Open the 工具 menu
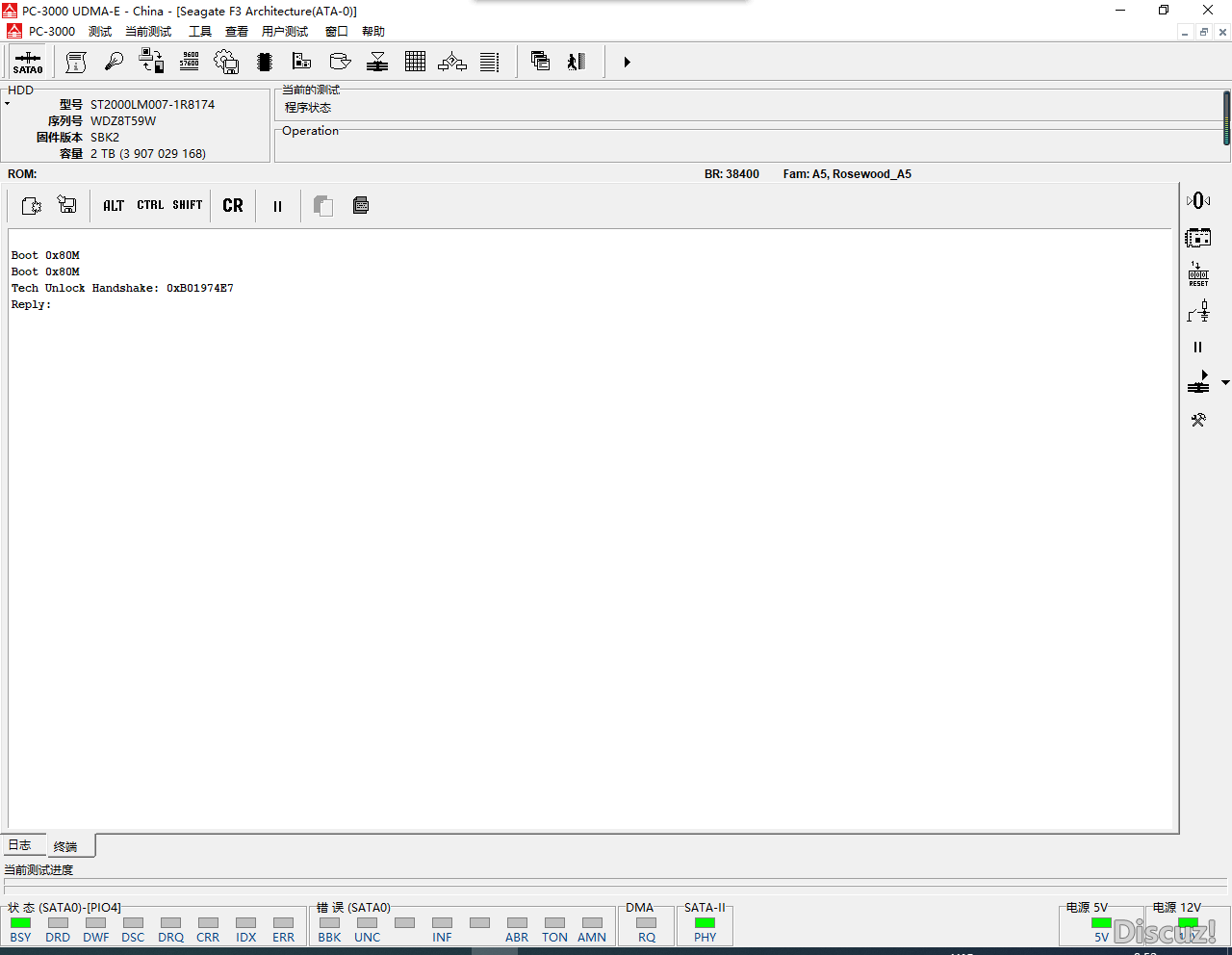The height and width of the screenshot is (955, 1232). coord(200,32)
